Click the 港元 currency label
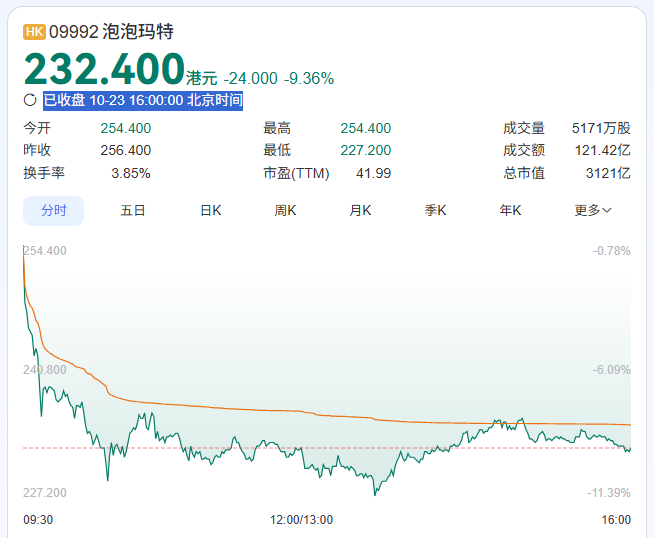Image resolution: width=654 pixels, height=538 pixels. coord(202,78)
